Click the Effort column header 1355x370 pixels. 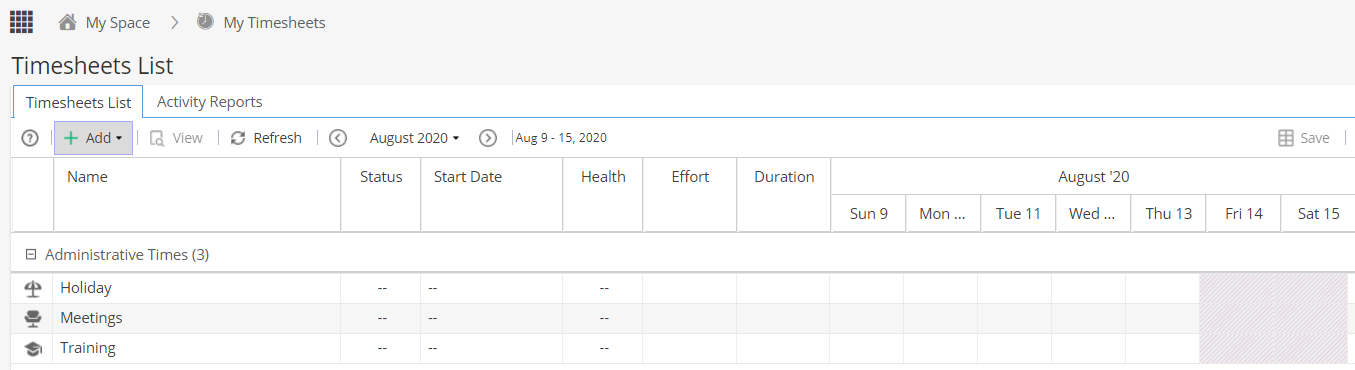click(x=690, y=195)
